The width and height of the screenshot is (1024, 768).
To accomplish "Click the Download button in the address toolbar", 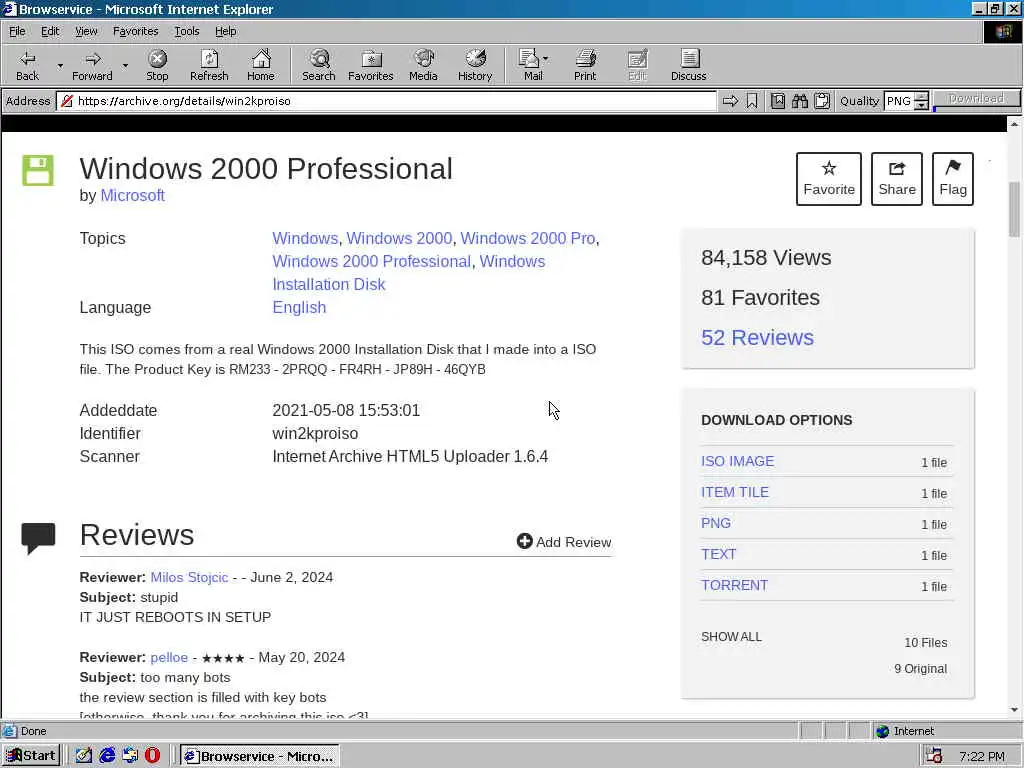I will (x=976, y=99).
